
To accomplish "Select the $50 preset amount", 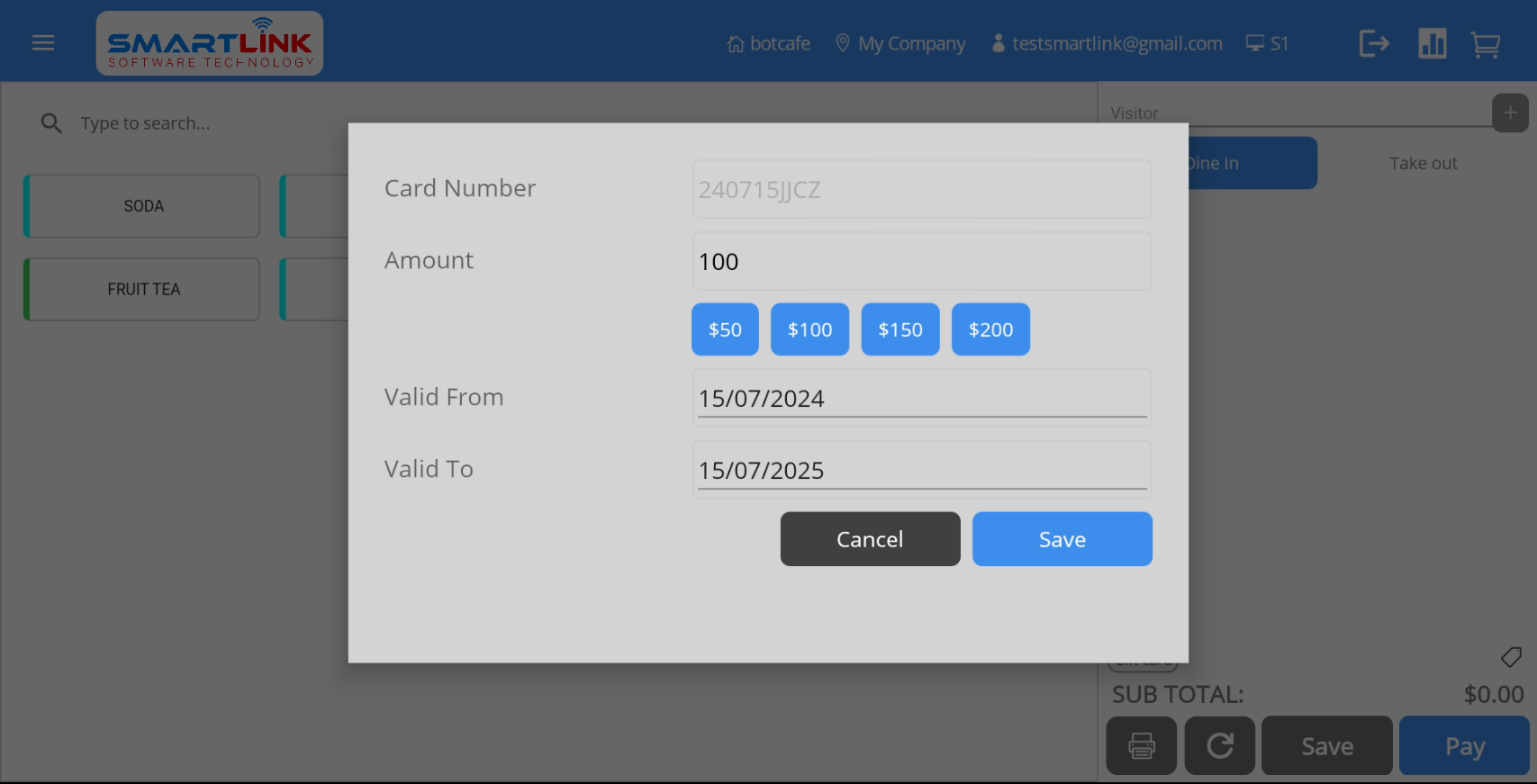I will coord(725,329).
